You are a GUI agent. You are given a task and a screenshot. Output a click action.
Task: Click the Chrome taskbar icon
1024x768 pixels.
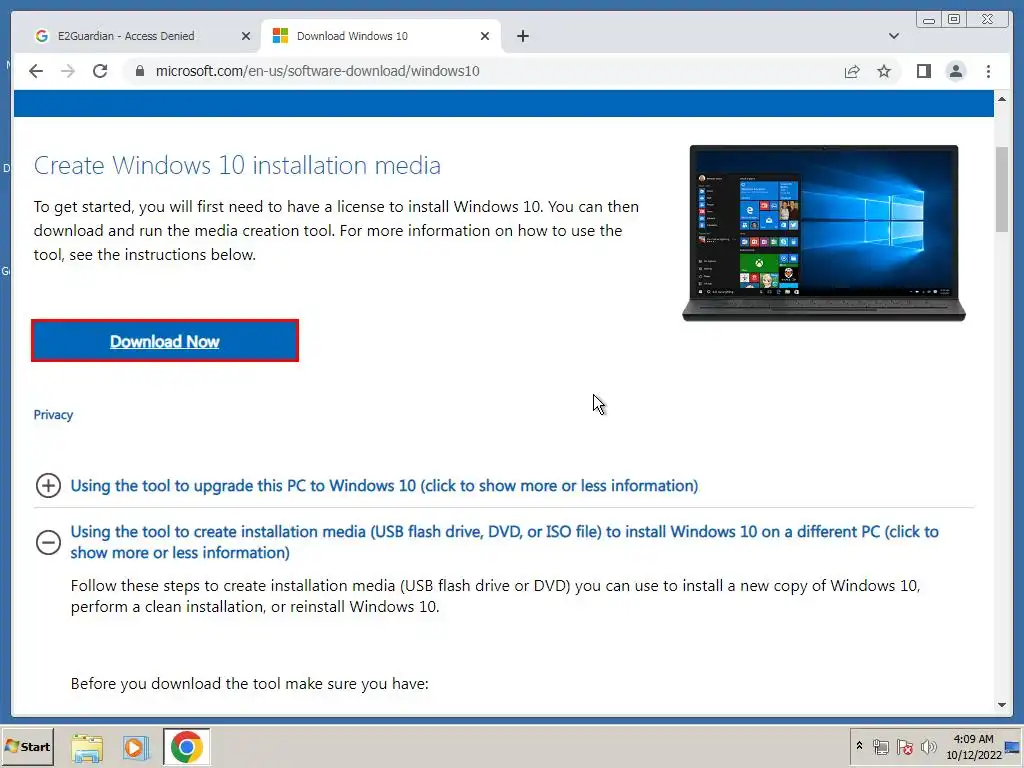187,747
